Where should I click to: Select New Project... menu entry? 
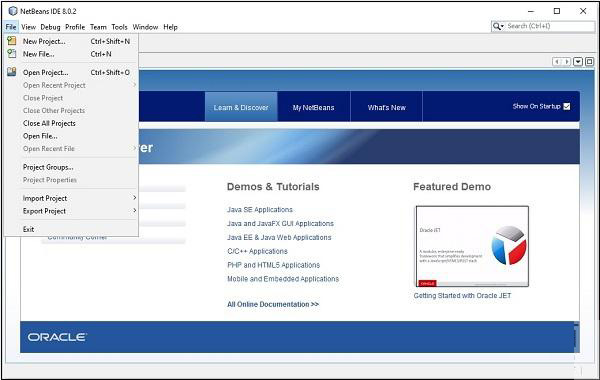coord(71,41)
